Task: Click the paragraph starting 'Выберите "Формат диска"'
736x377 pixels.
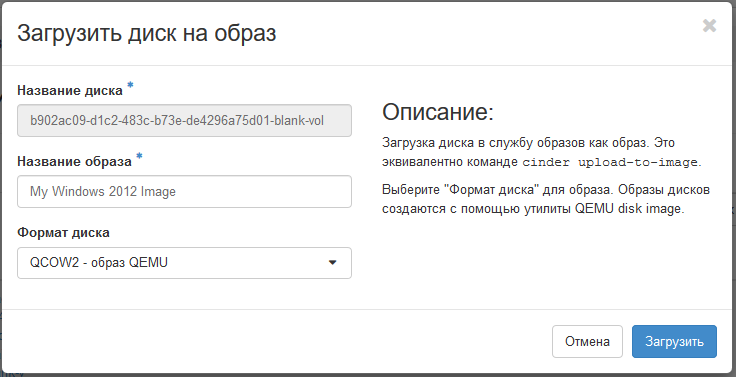Action: tap(546, 199)
